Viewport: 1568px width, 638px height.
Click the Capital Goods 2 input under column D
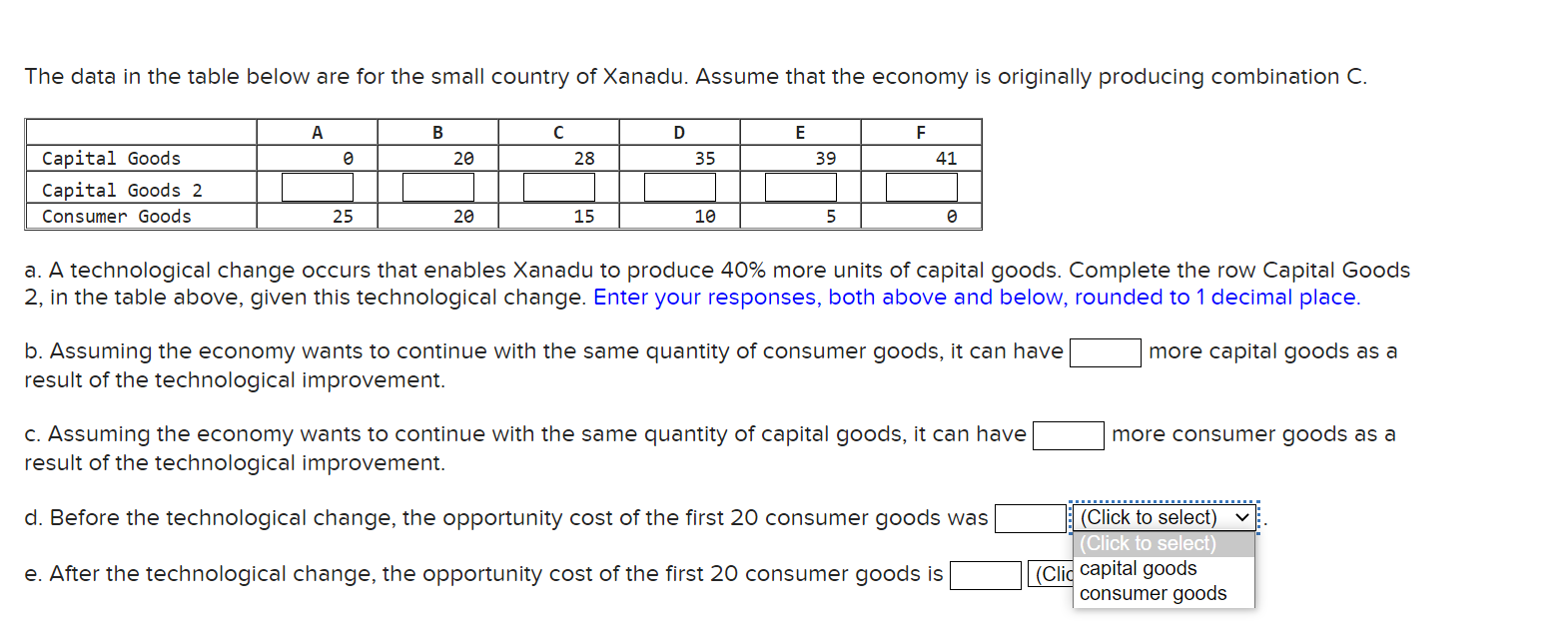(679, 187)
